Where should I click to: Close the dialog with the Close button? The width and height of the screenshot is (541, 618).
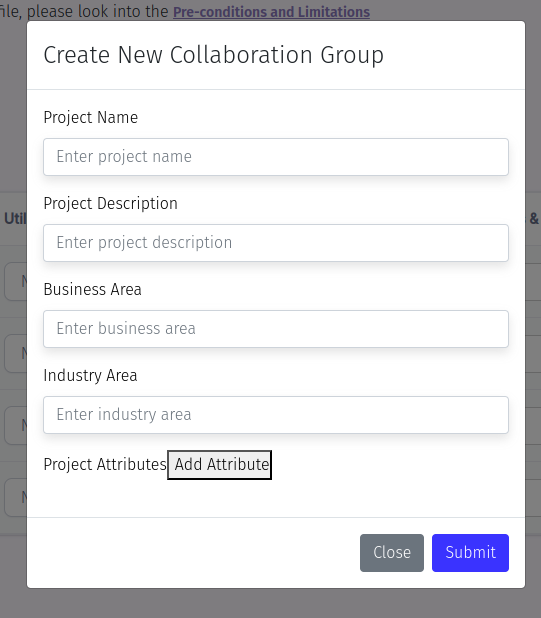click(392, 553)
